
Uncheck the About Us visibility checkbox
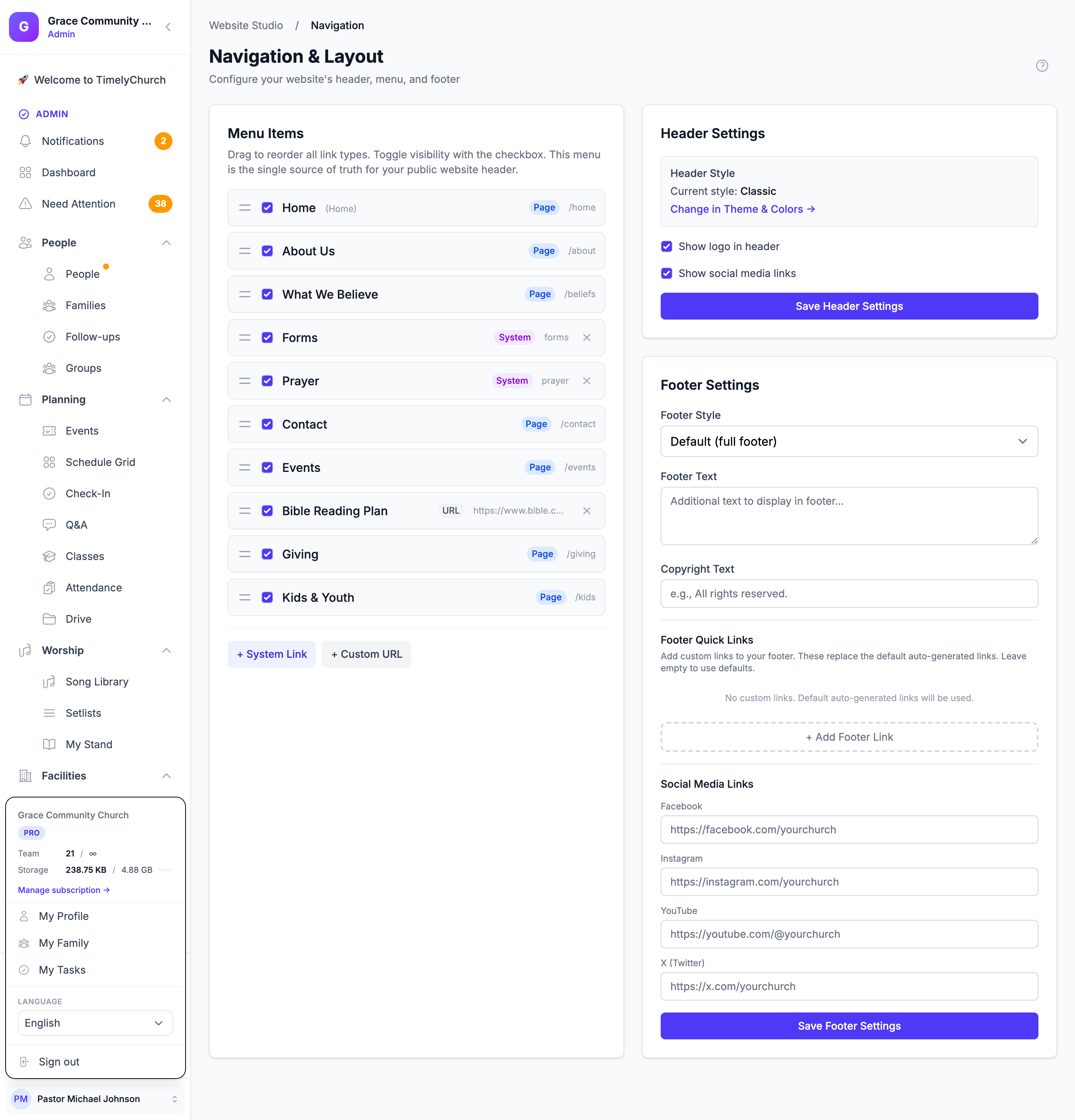point(267,251)
